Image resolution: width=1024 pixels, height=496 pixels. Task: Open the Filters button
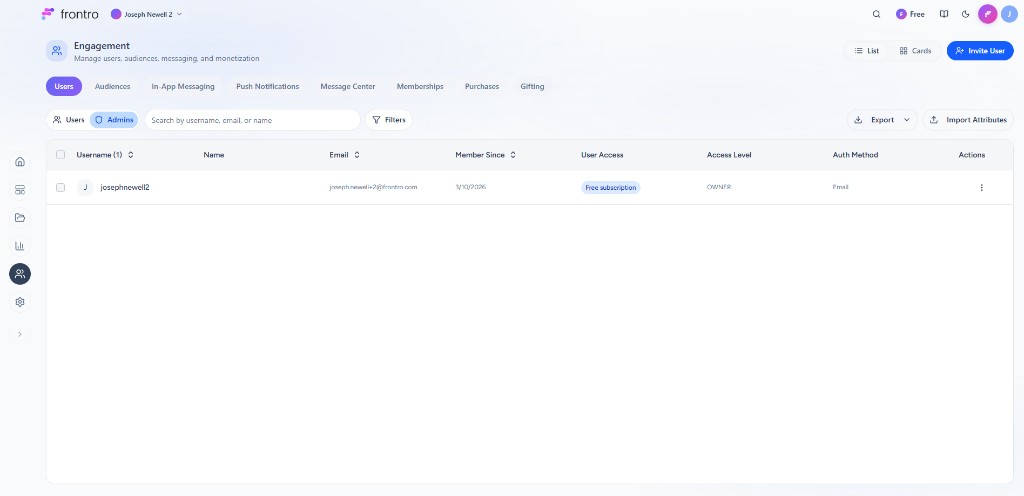pos(389,120)
